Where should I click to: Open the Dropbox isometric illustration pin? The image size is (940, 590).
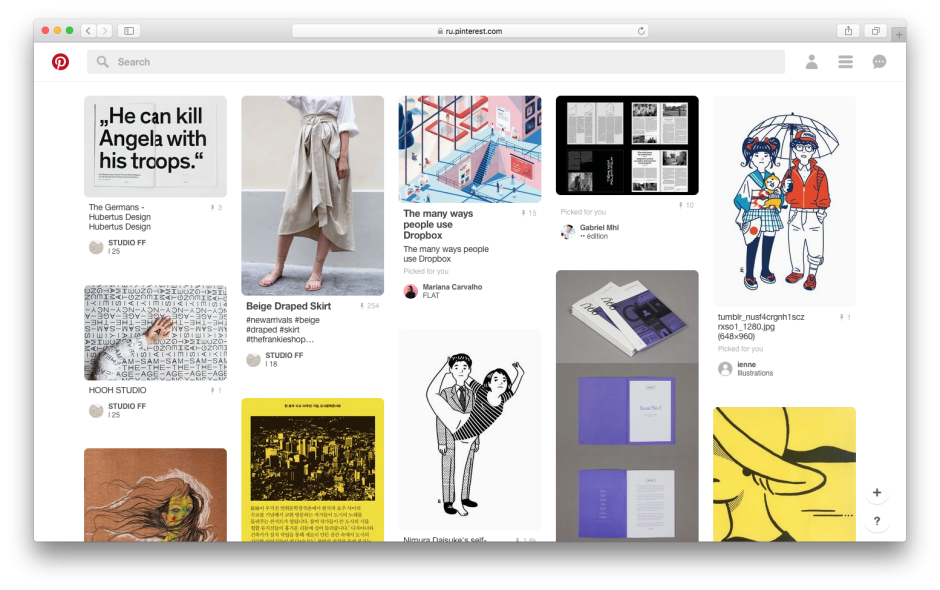tap(470, 149)
